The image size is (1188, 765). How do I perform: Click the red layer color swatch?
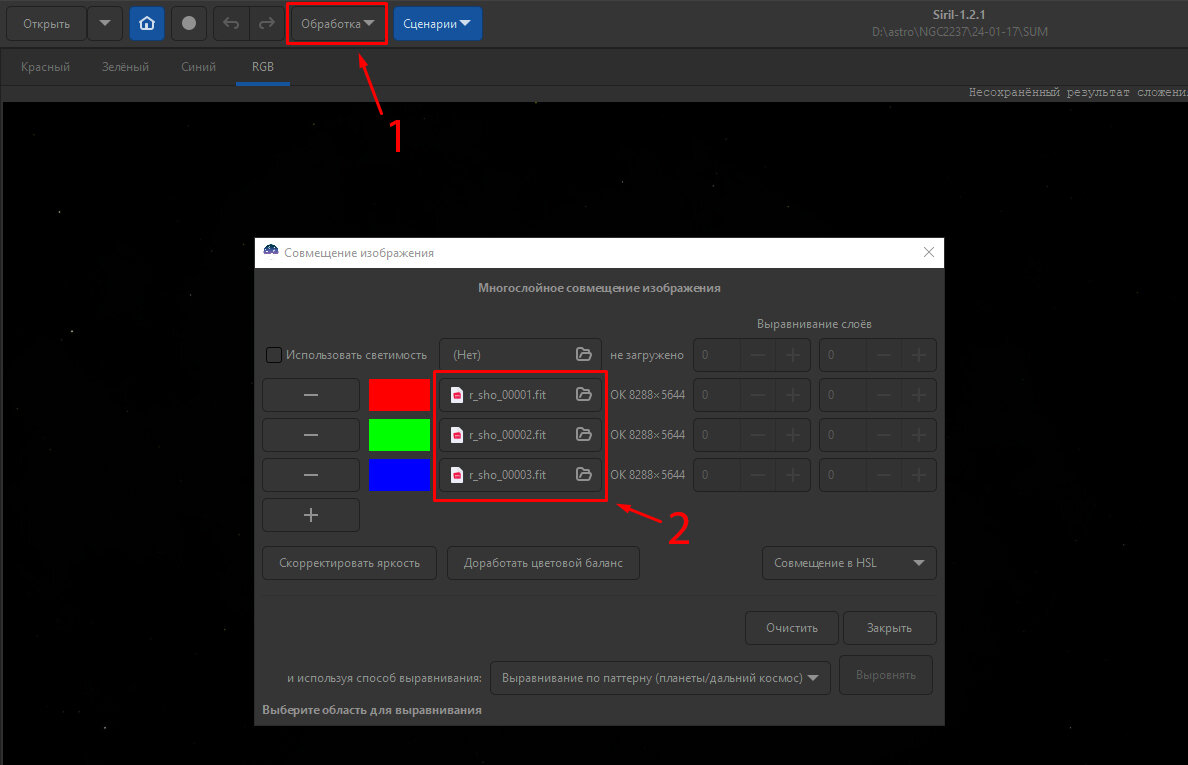[399, 395]
